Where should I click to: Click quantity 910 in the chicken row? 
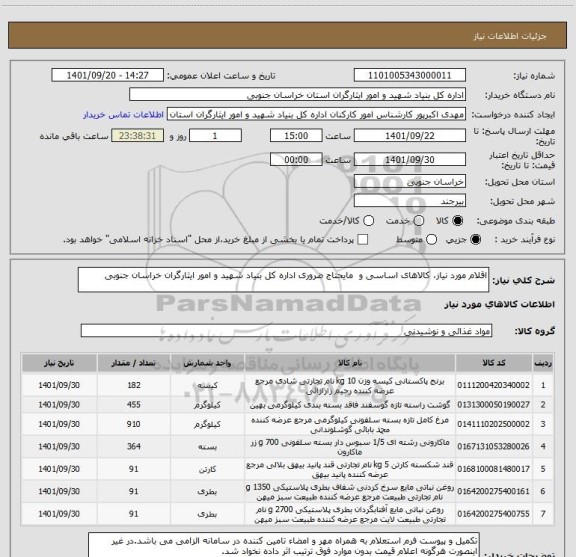134,424
